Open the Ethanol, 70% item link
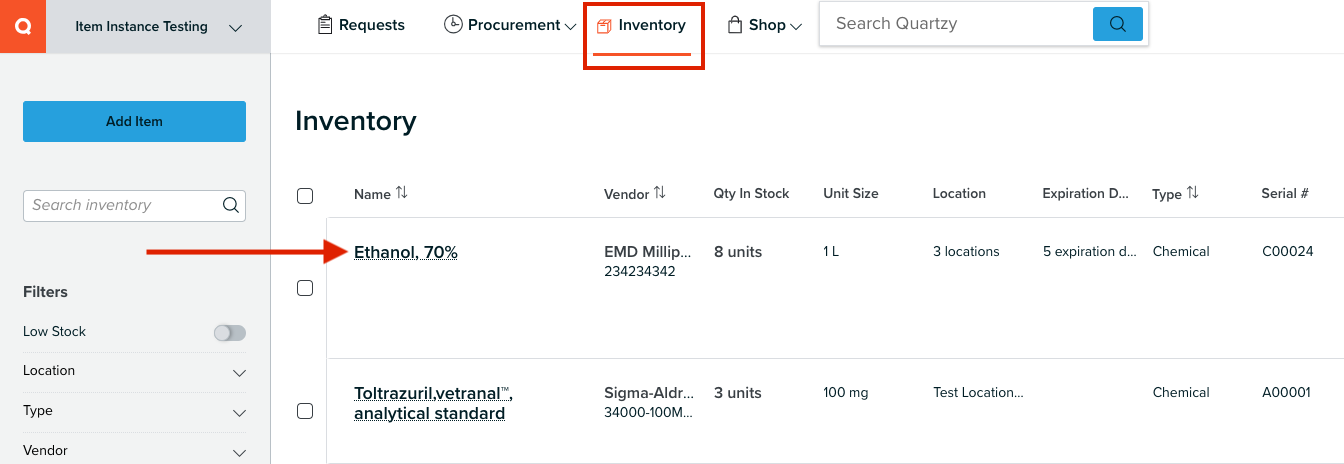The height and width of the screenshot is (464, 1344). [406, 253]
